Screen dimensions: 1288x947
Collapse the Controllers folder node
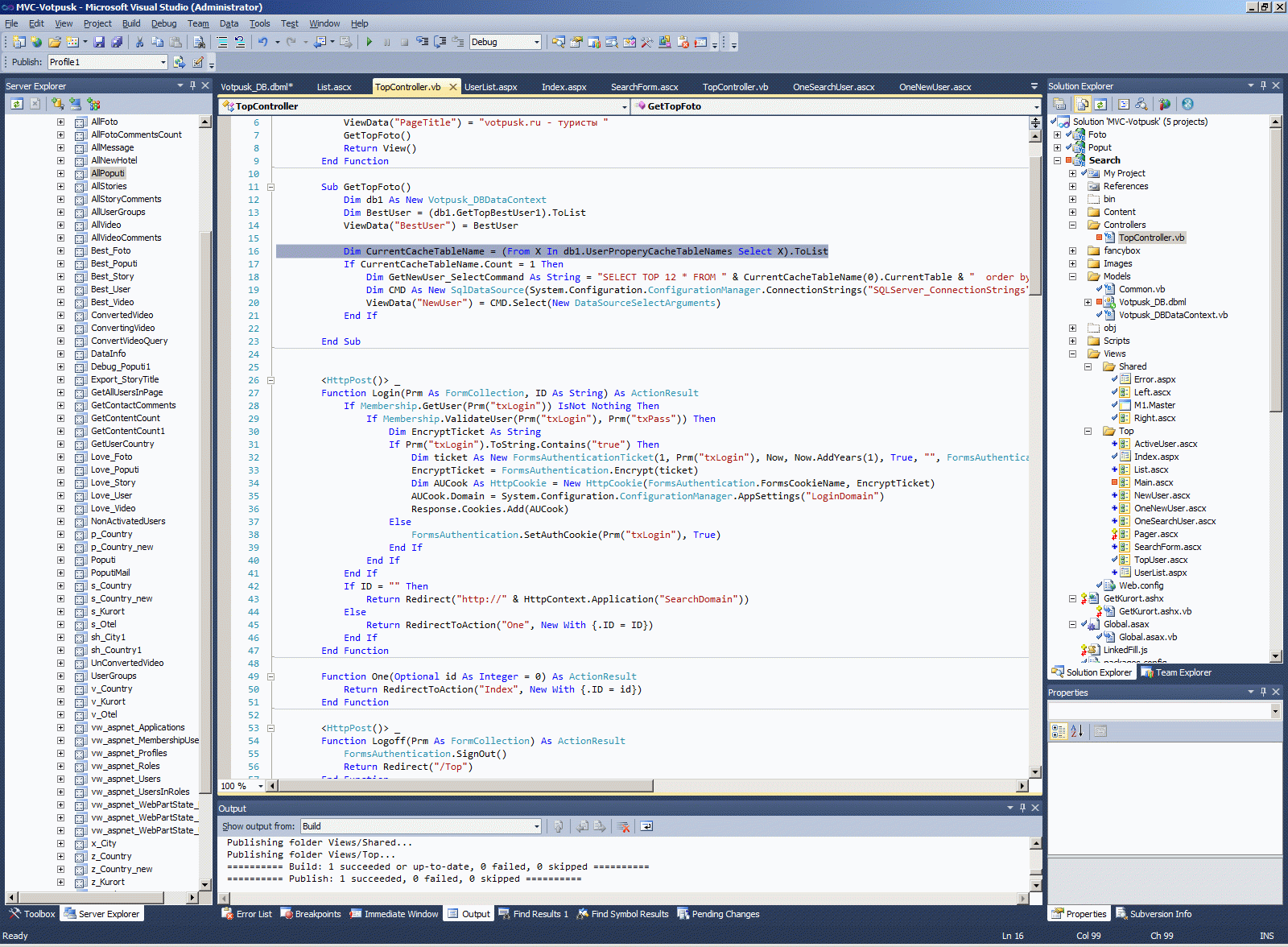click(x=1072, y=225)
